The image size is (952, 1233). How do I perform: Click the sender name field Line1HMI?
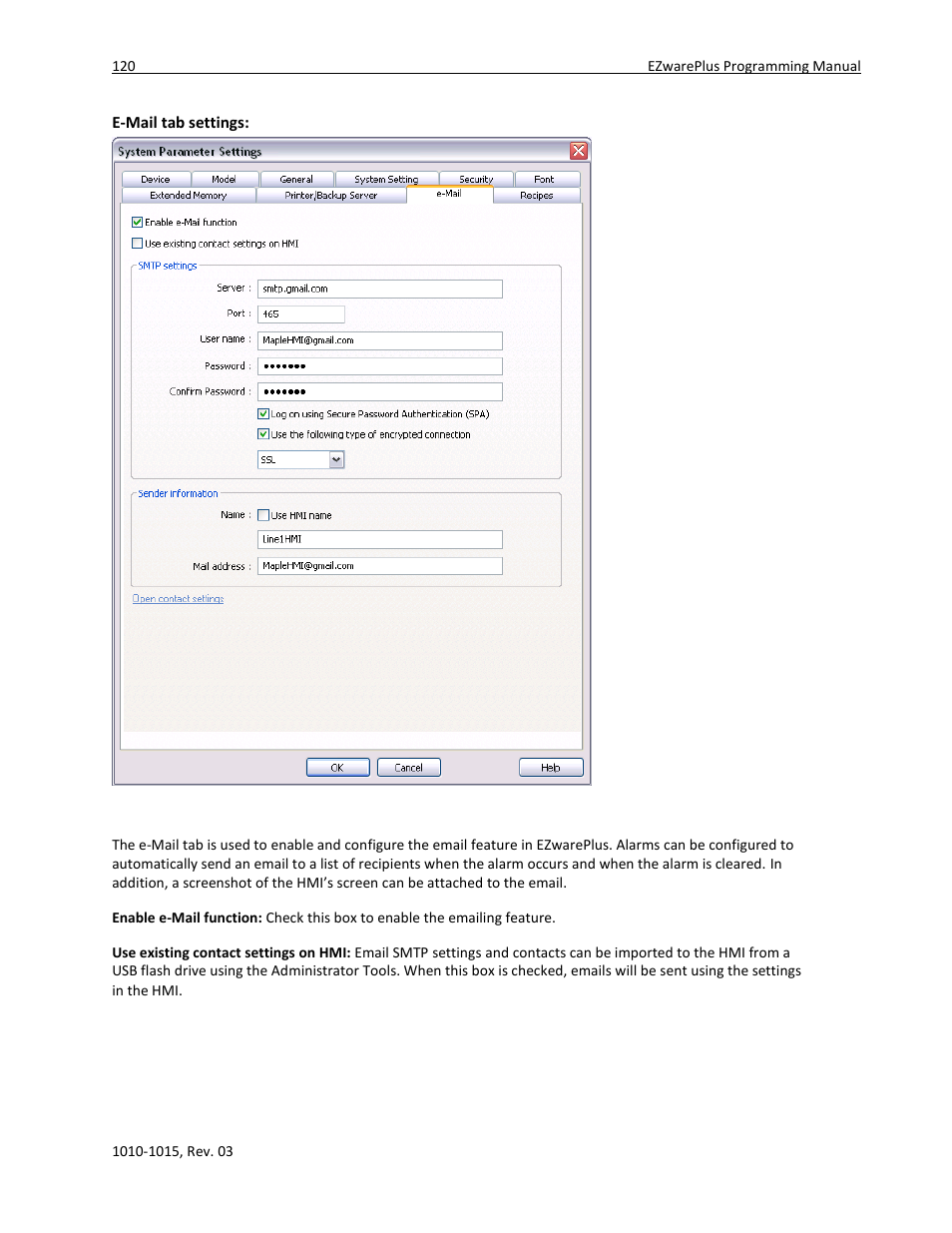380,539
